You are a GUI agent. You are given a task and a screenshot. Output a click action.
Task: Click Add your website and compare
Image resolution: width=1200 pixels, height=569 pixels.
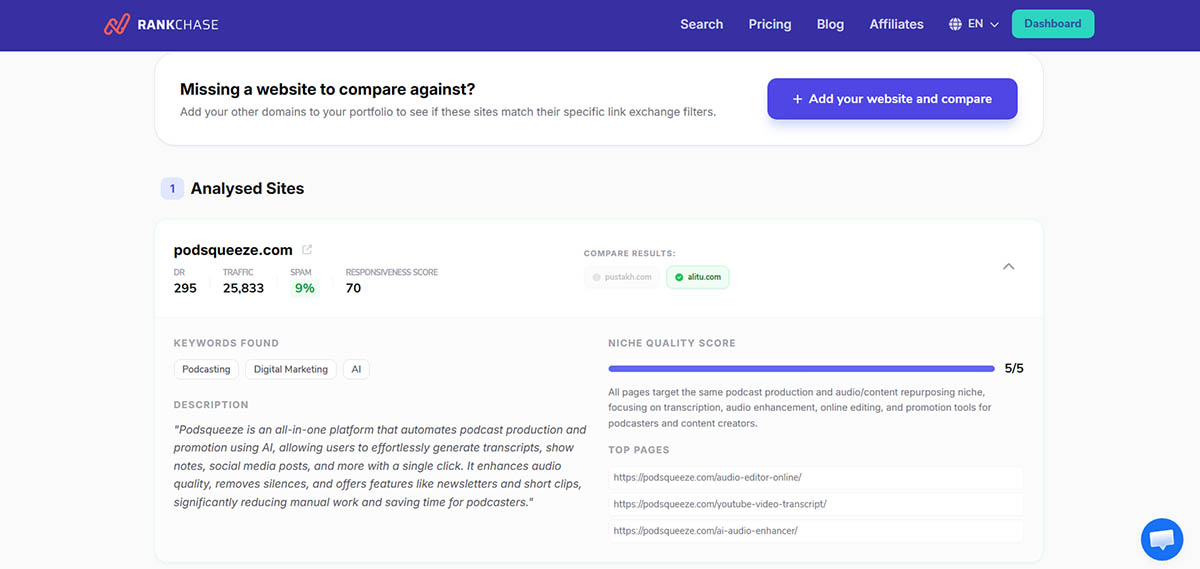[892, 99]
